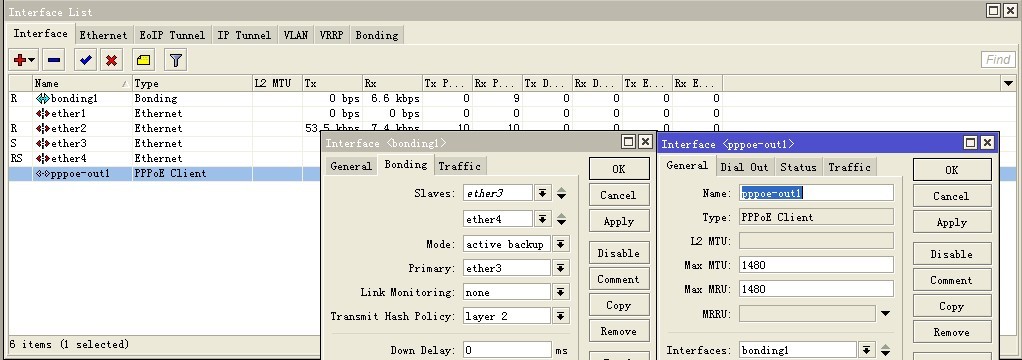The image size is (1022, 360).
Task: Click the Max MTU field
Action: (x=816, y=265)
